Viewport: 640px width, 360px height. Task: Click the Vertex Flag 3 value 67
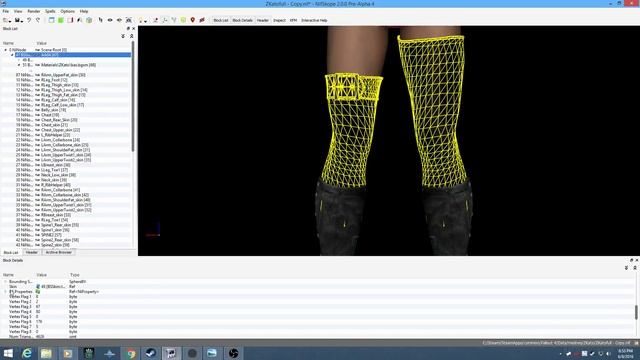[x=38, y=307]
